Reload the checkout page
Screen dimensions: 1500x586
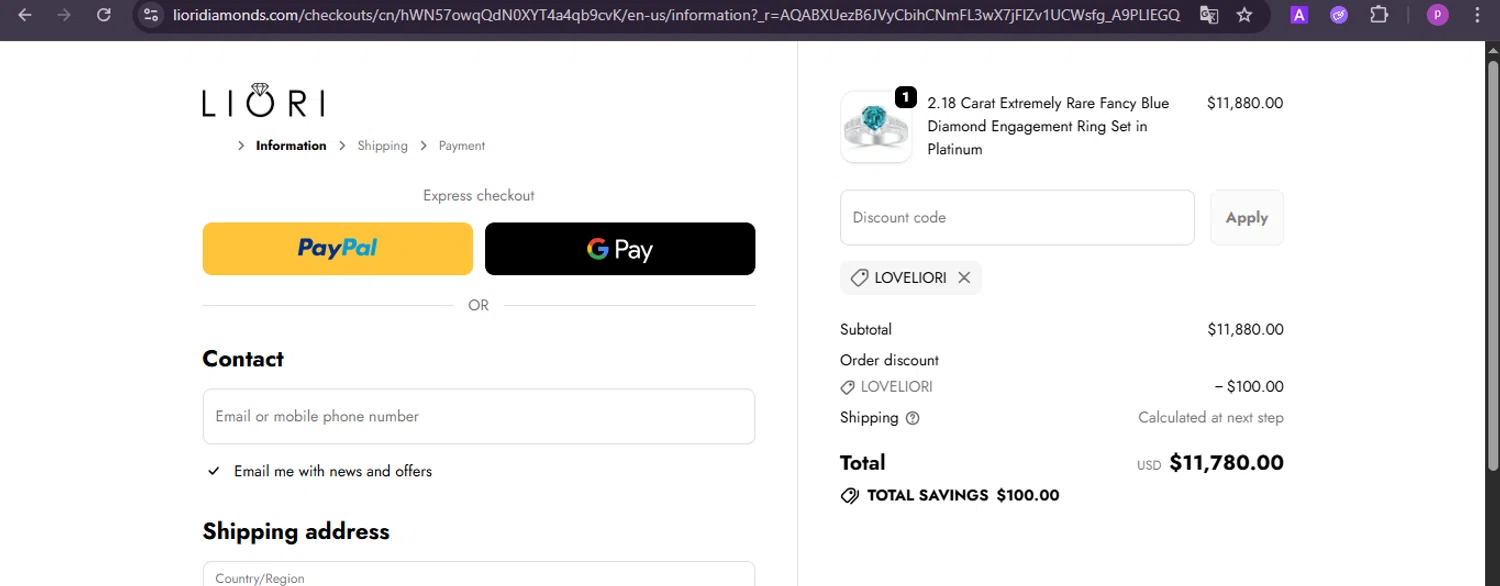pos(104,15)
